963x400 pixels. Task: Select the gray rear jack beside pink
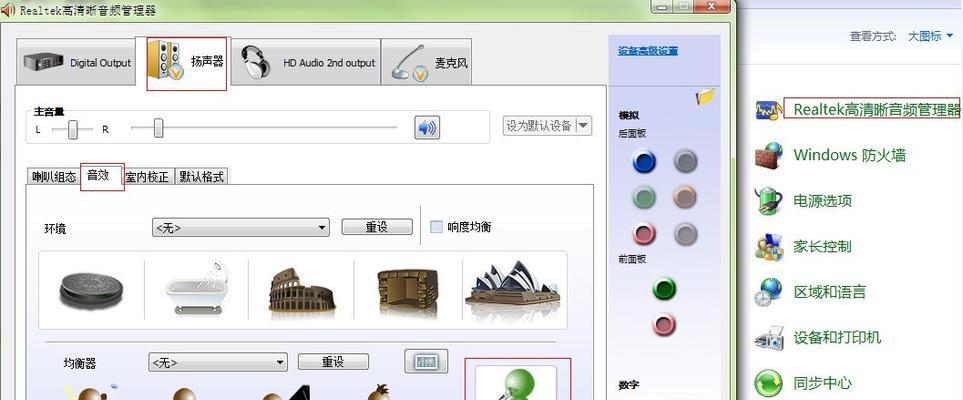click(x=685, y=234)
